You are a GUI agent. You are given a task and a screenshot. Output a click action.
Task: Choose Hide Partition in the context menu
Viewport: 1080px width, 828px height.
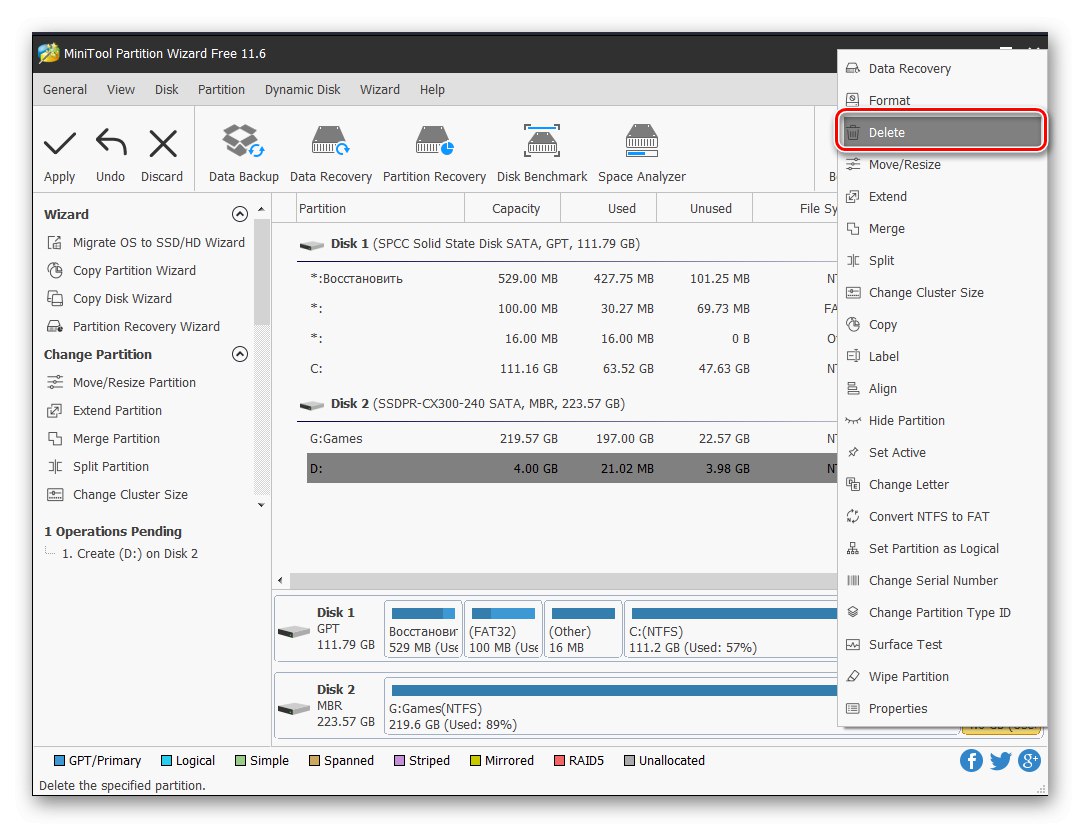tap(941, 421)
